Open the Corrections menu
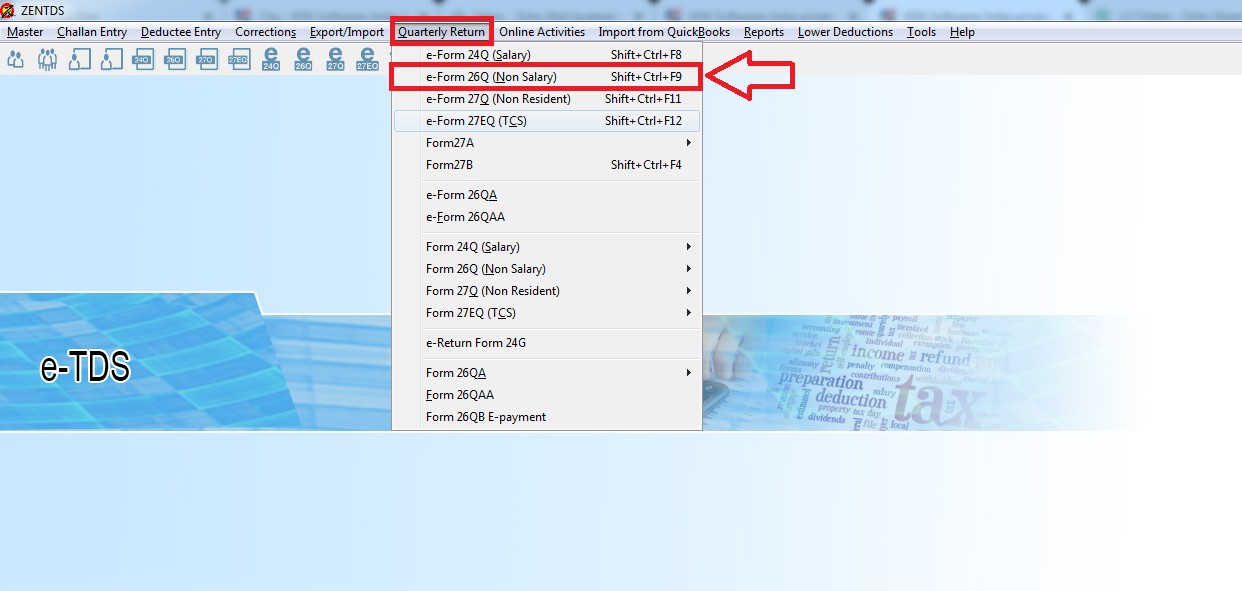The width and height of the screenshot is (1242, 591). pos(266,32)
